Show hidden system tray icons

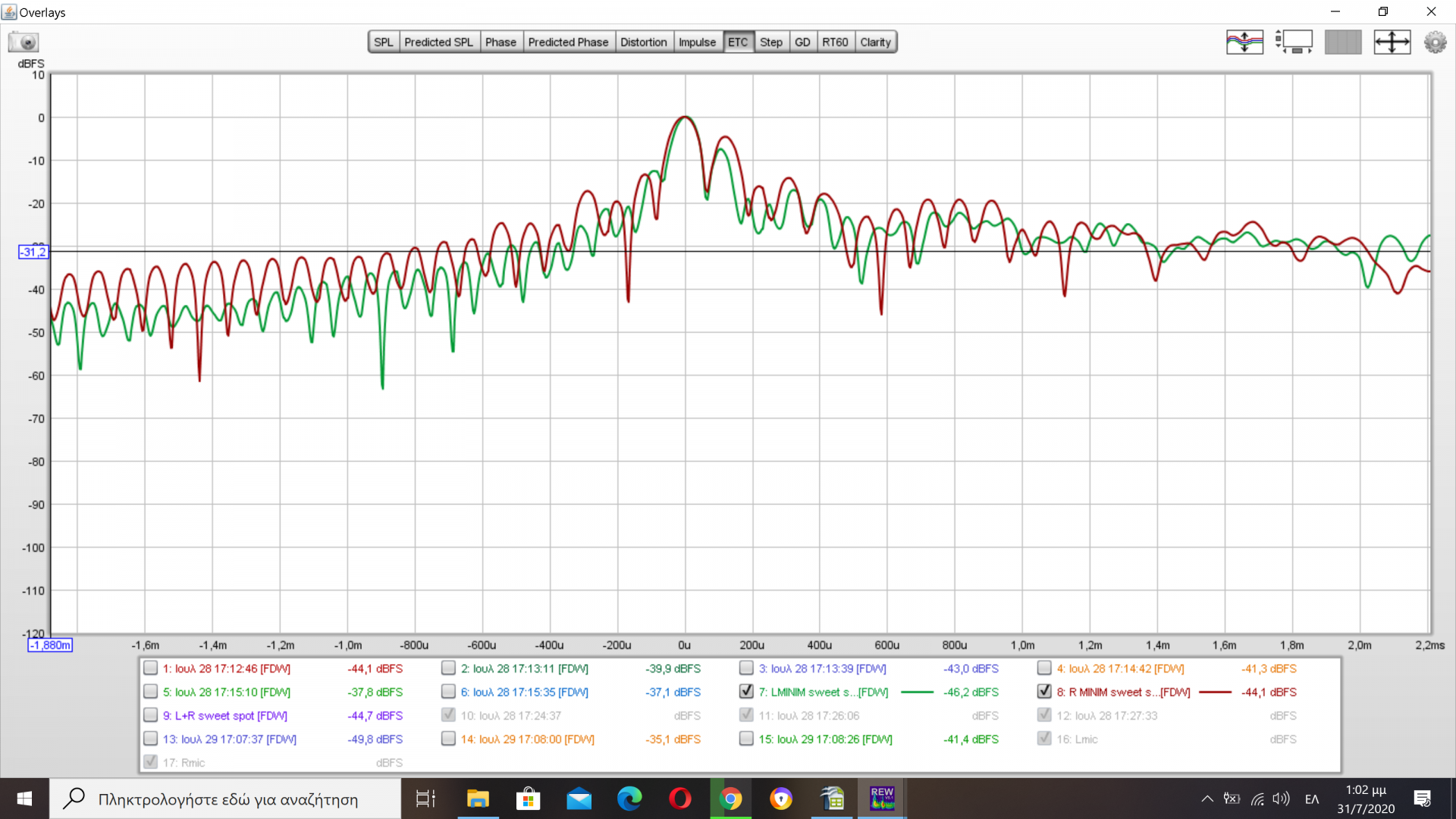tap(1207, 799)
